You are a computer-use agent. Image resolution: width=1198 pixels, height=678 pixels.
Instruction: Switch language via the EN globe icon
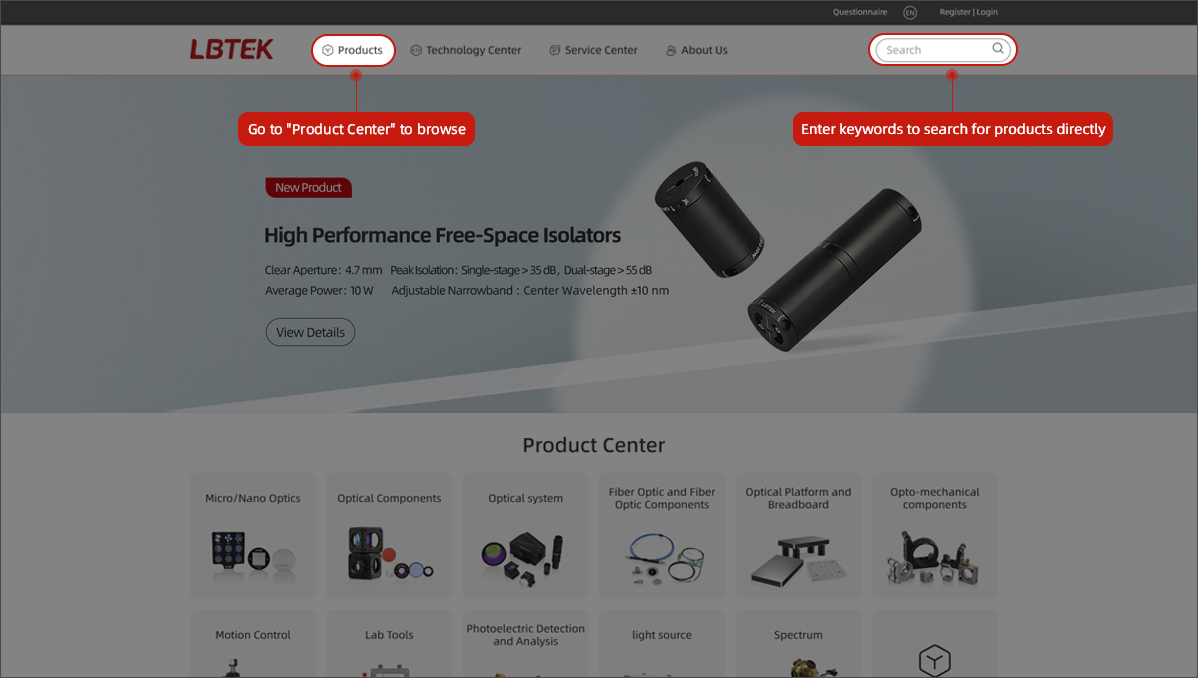tap(909, 12)
